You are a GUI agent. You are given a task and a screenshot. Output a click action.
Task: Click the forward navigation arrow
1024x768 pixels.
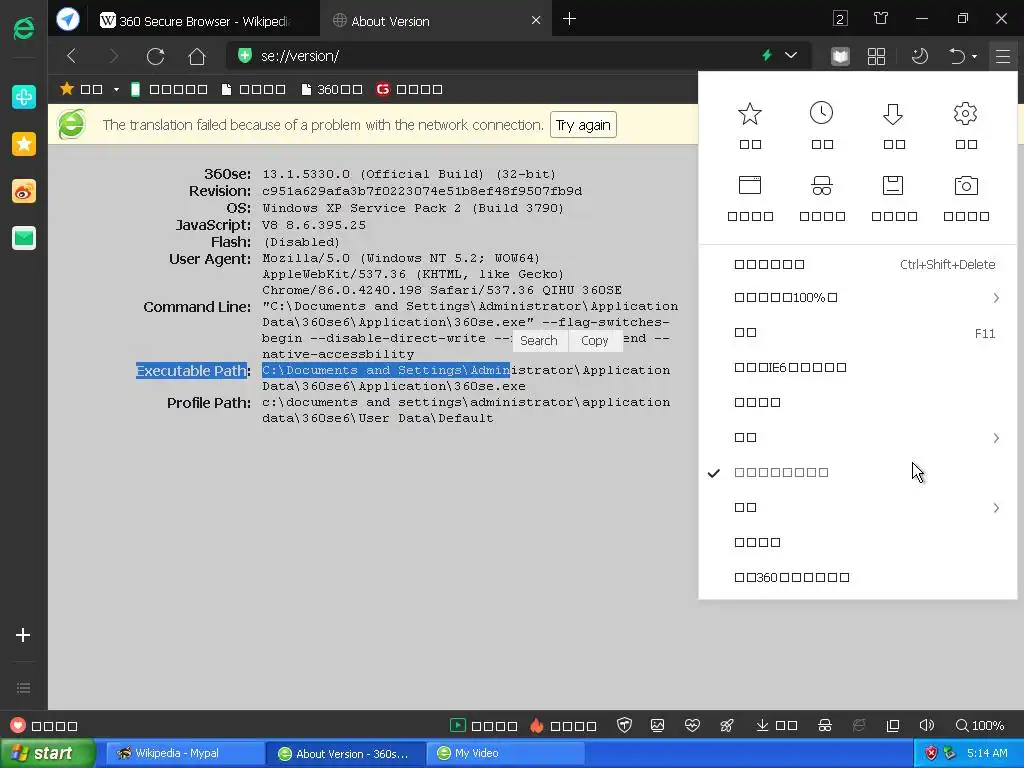tap(114, 56)
